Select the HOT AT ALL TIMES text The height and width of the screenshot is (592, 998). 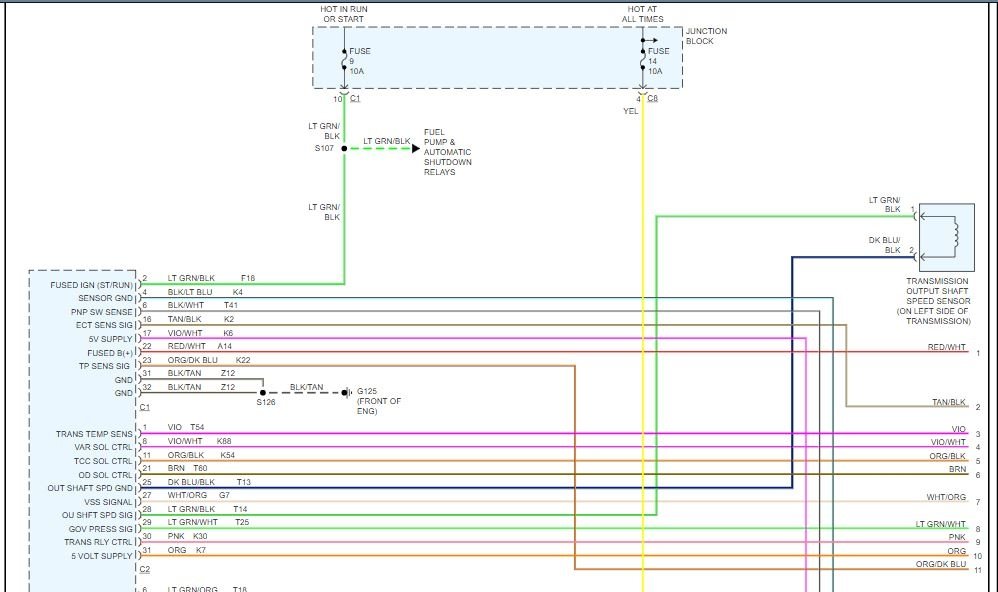tap(642, 14)
